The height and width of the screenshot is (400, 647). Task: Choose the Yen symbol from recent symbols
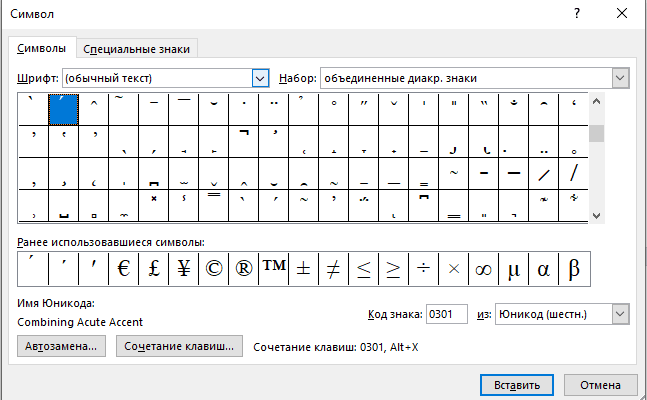point(184,269)
